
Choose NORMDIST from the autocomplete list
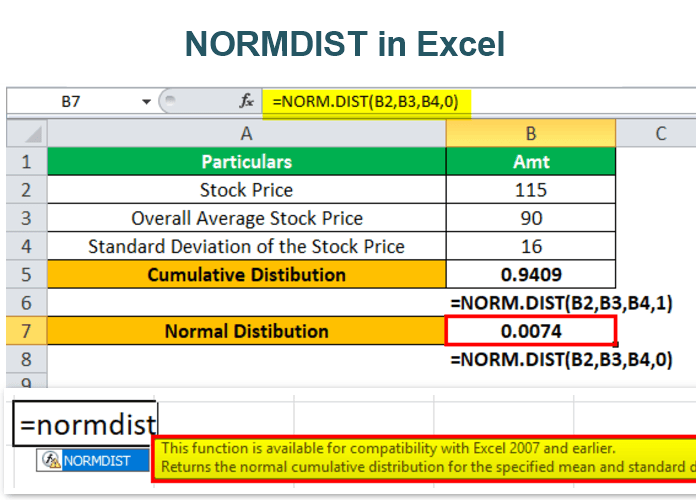pyautogui.click(x=98, y=461)
